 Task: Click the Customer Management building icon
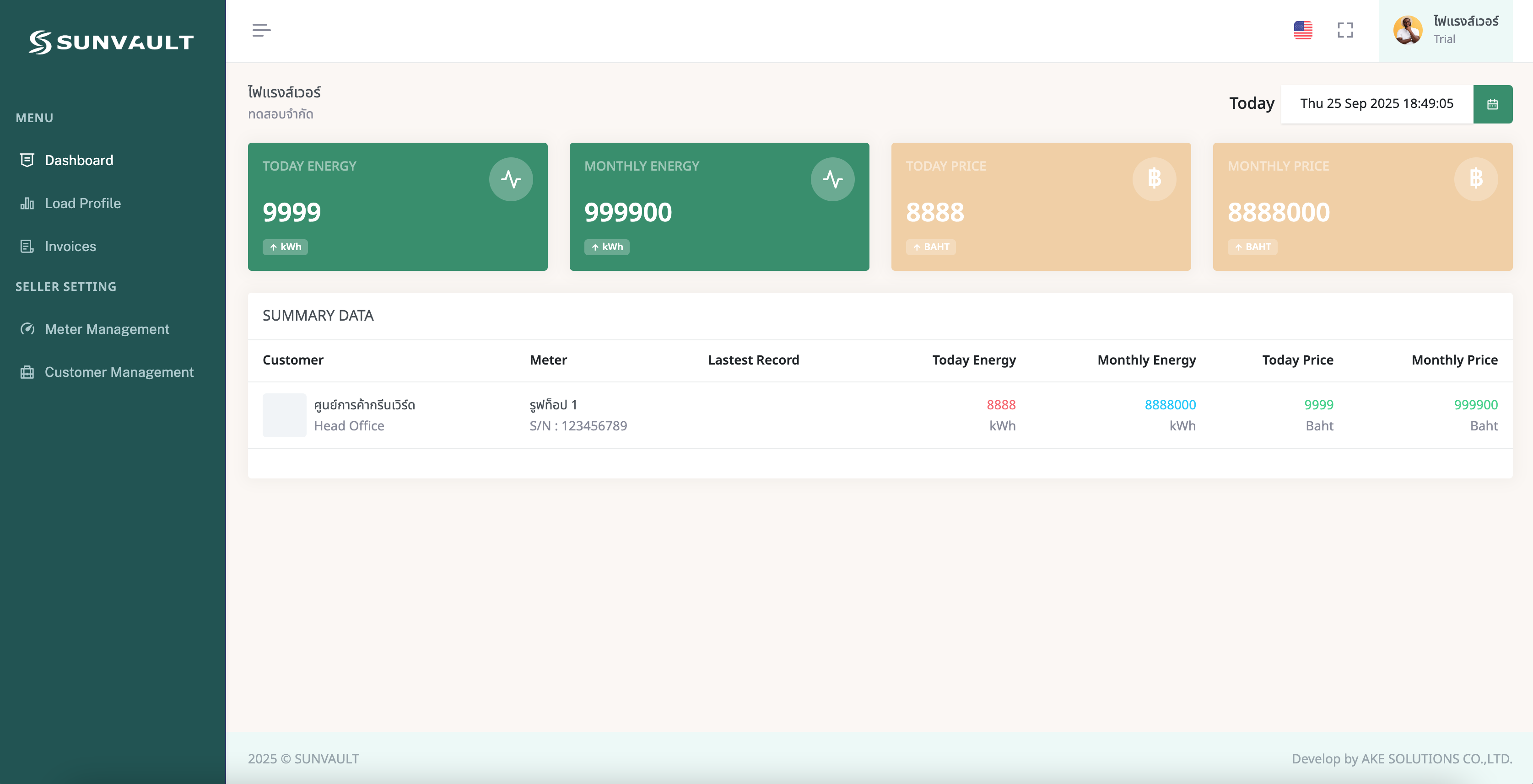tap(27, 372)
